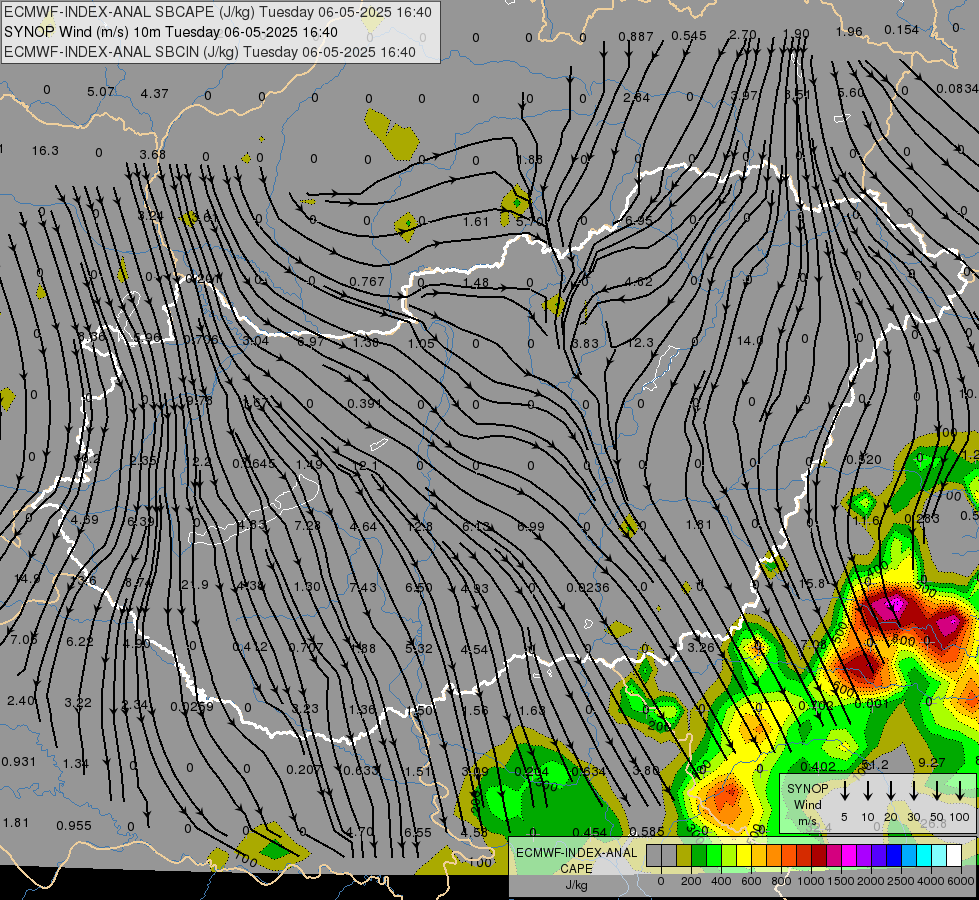Click the map value '11.6'
This screenshot has width=979, height=900.
point(866,520)
